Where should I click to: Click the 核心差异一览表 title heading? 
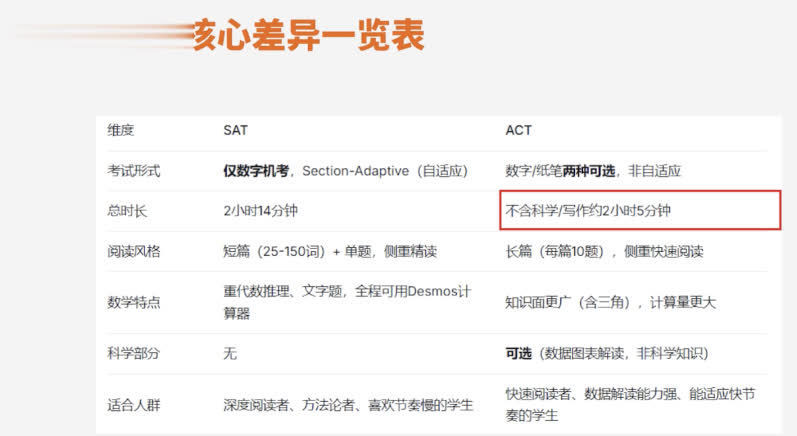[x=309, y=35]
